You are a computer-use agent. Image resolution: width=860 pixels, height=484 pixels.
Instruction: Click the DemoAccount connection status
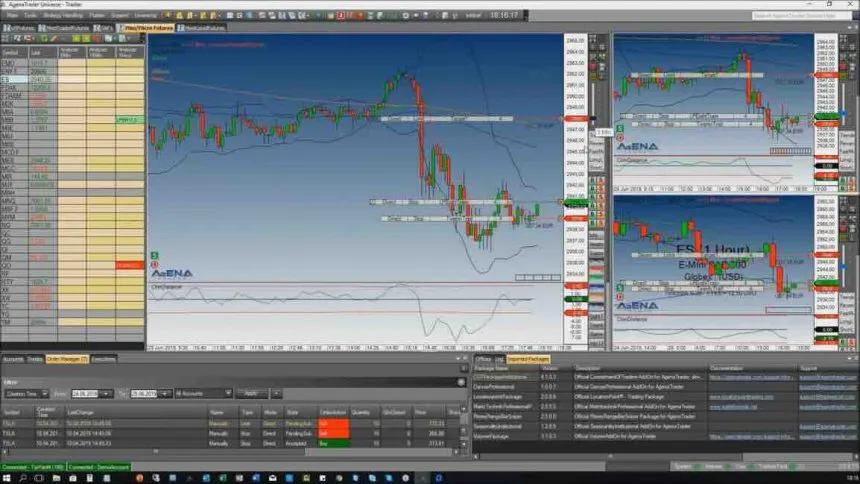[x=99, y=467]
